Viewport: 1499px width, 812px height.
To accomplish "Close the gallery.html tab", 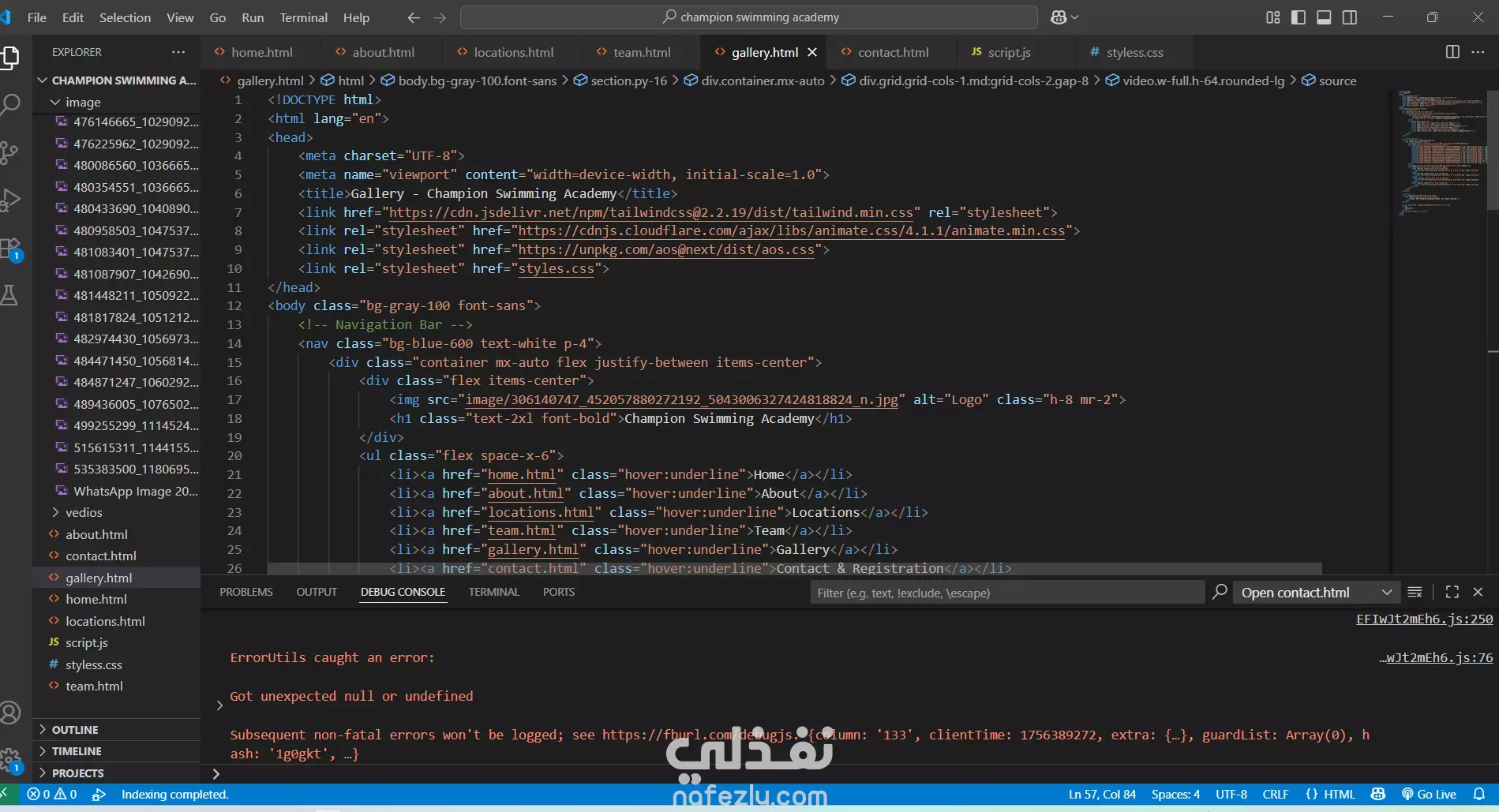I will [812, 52].
